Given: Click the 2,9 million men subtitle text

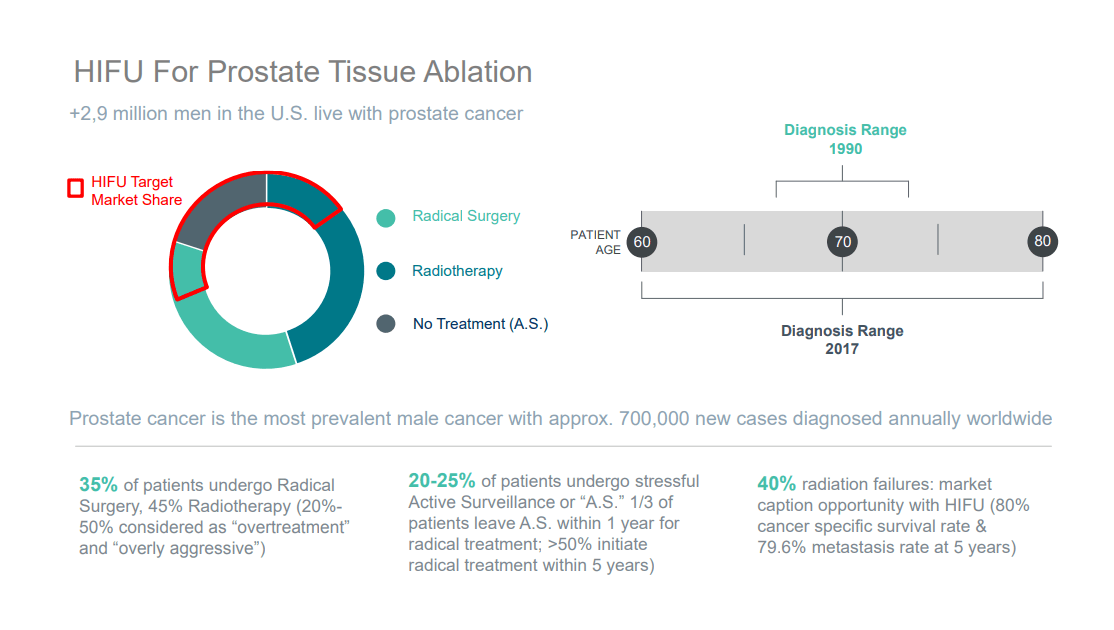Looking at the screenshot, I should click(296, 114).
